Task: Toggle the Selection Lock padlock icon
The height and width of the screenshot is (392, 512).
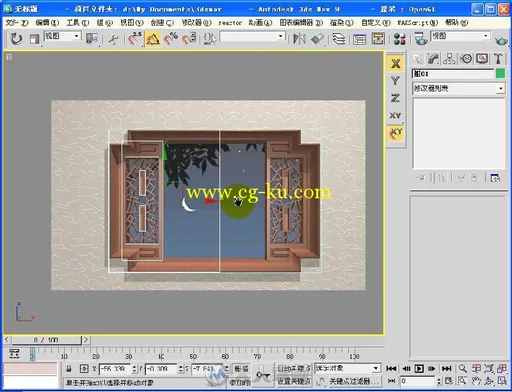Action: (69, 369)
